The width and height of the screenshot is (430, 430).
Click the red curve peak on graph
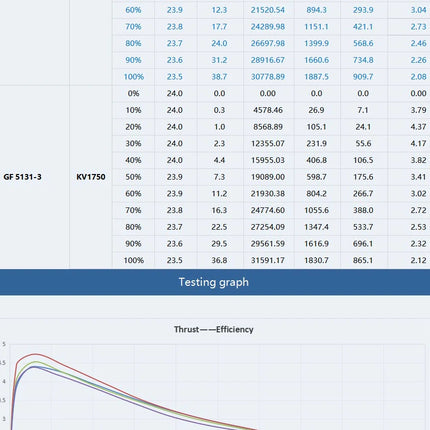tap(36, 354)
